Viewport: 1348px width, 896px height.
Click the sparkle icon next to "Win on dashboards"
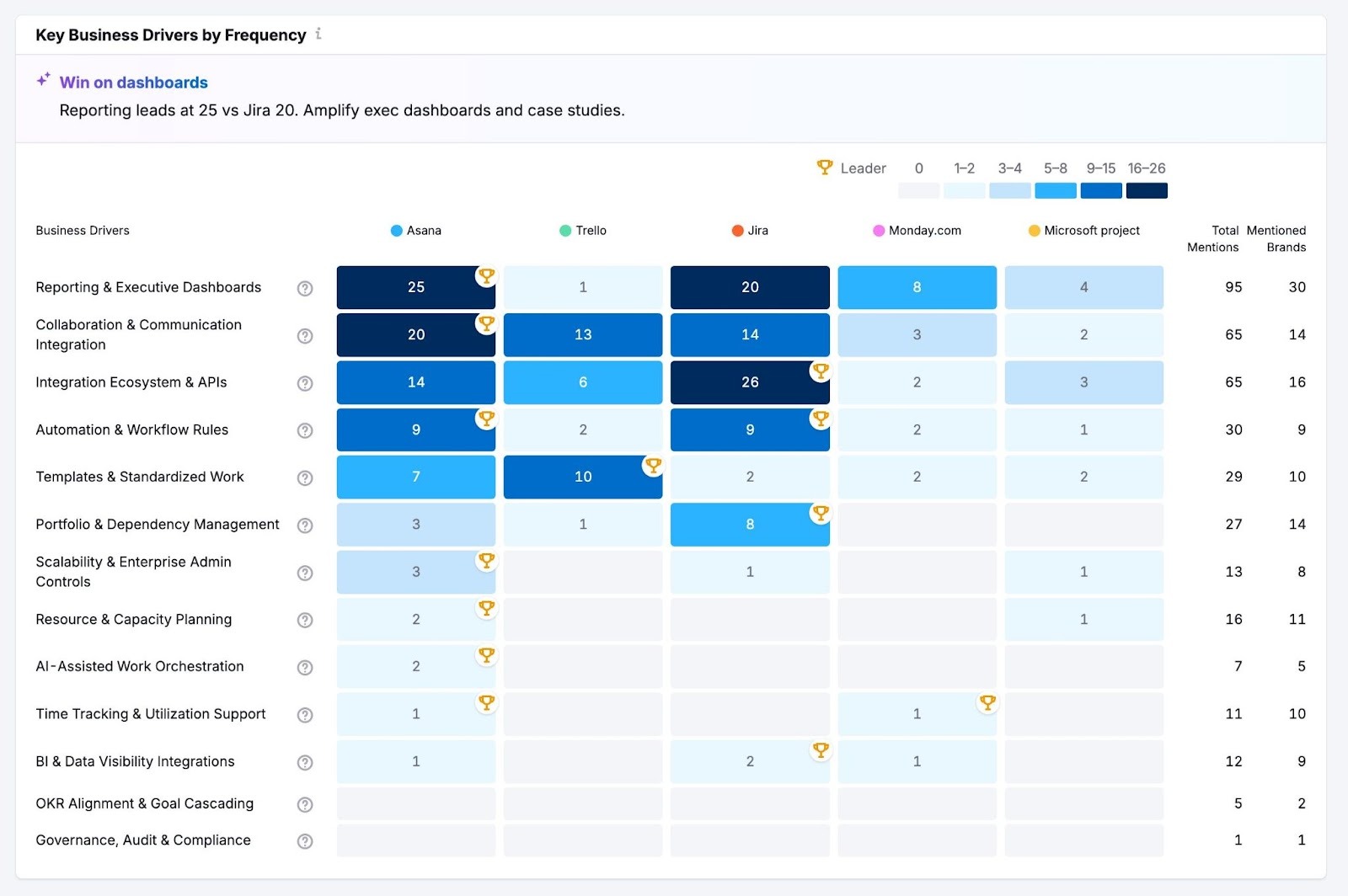click(x=42, y=78)
